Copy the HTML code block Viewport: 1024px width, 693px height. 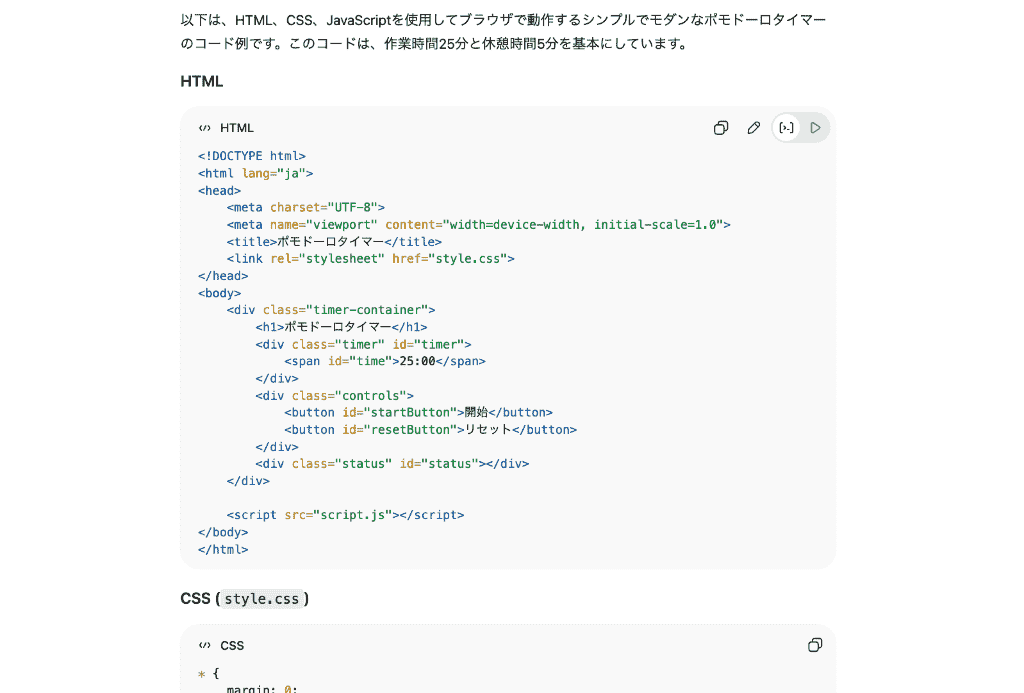pyautogui.click(x=720, y=128)
